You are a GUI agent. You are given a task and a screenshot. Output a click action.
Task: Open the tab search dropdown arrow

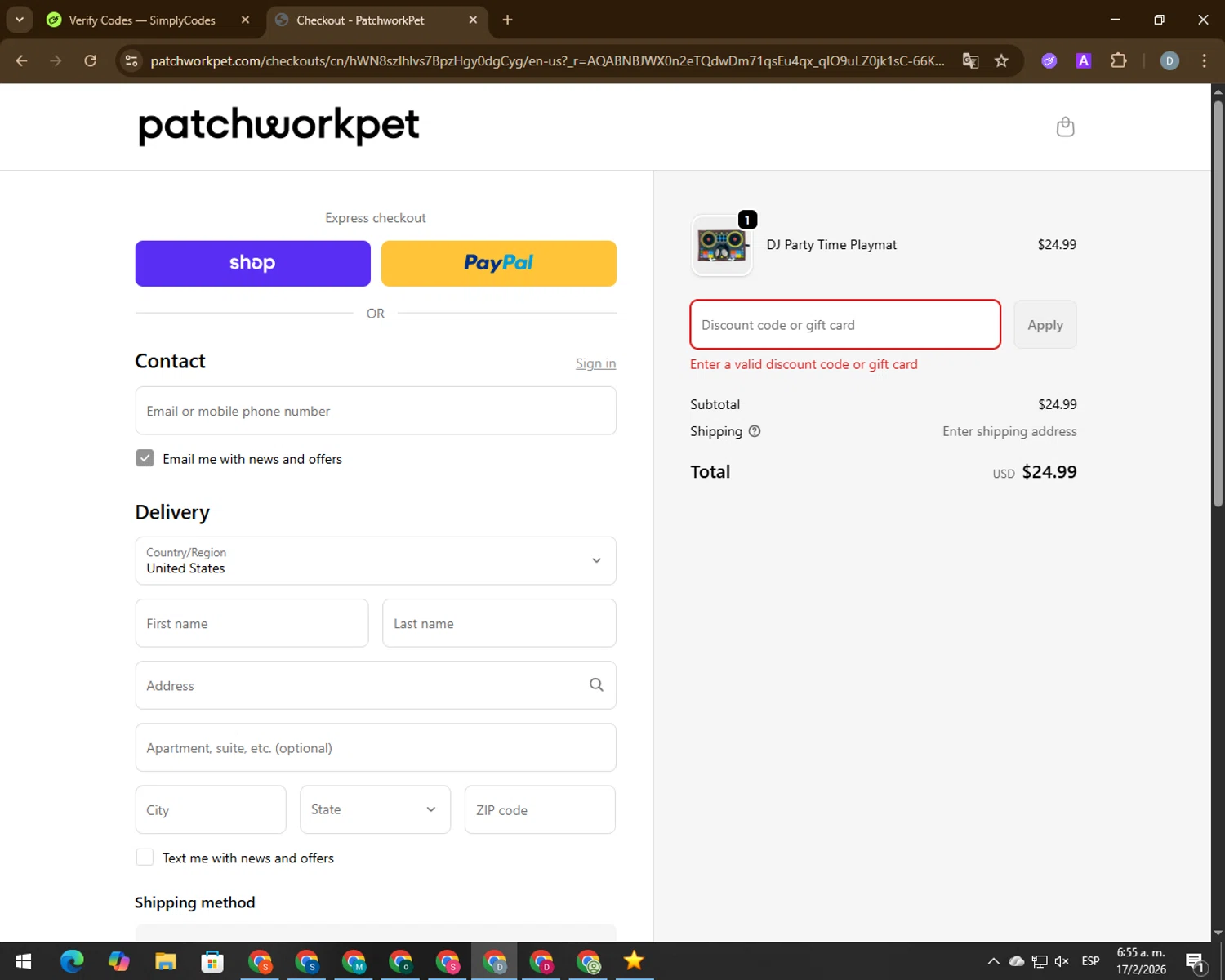[19, 20]
